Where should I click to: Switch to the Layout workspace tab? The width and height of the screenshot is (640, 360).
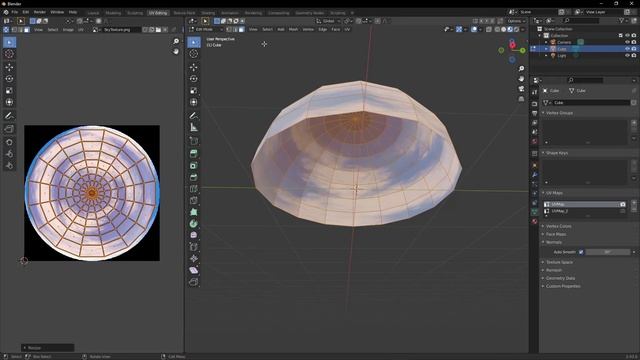click(x=93, y=13)
